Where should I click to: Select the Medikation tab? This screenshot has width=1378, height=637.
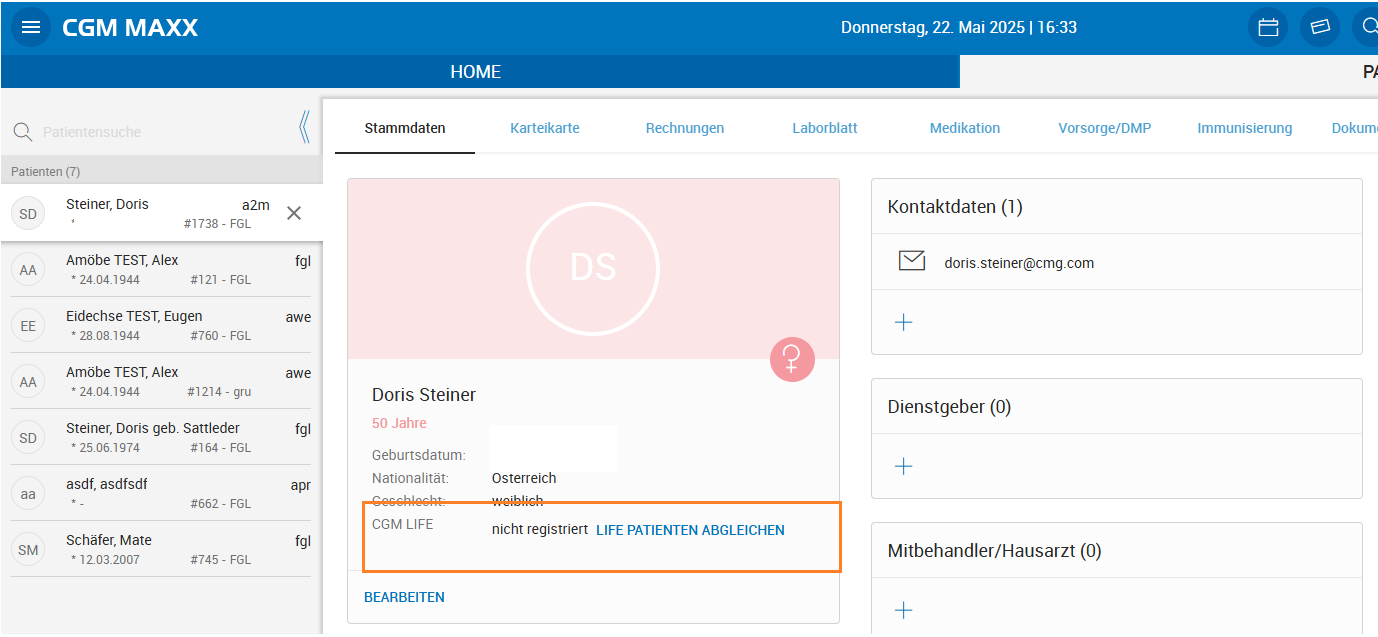[964, 128]
